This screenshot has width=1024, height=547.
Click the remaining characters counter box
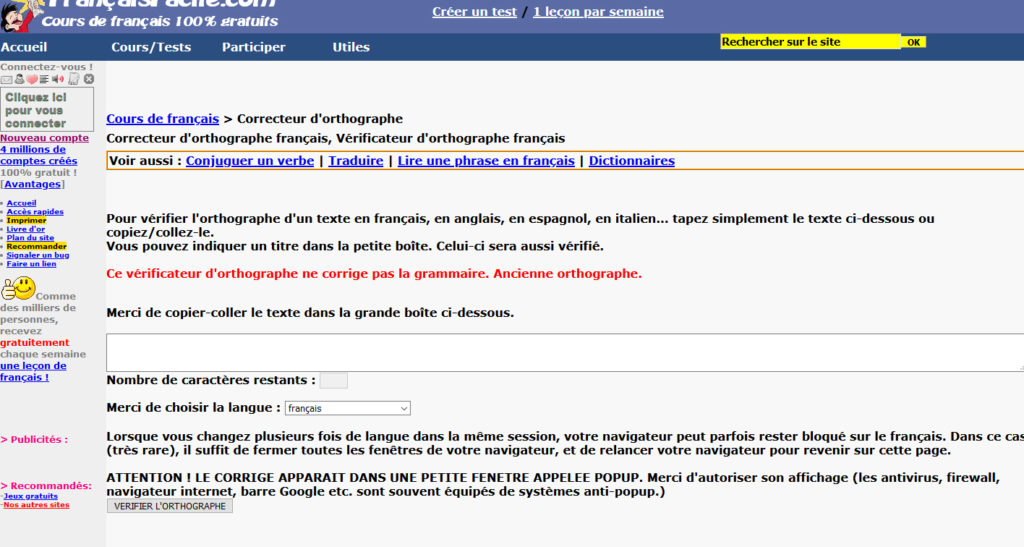click(x=334, y=381)
